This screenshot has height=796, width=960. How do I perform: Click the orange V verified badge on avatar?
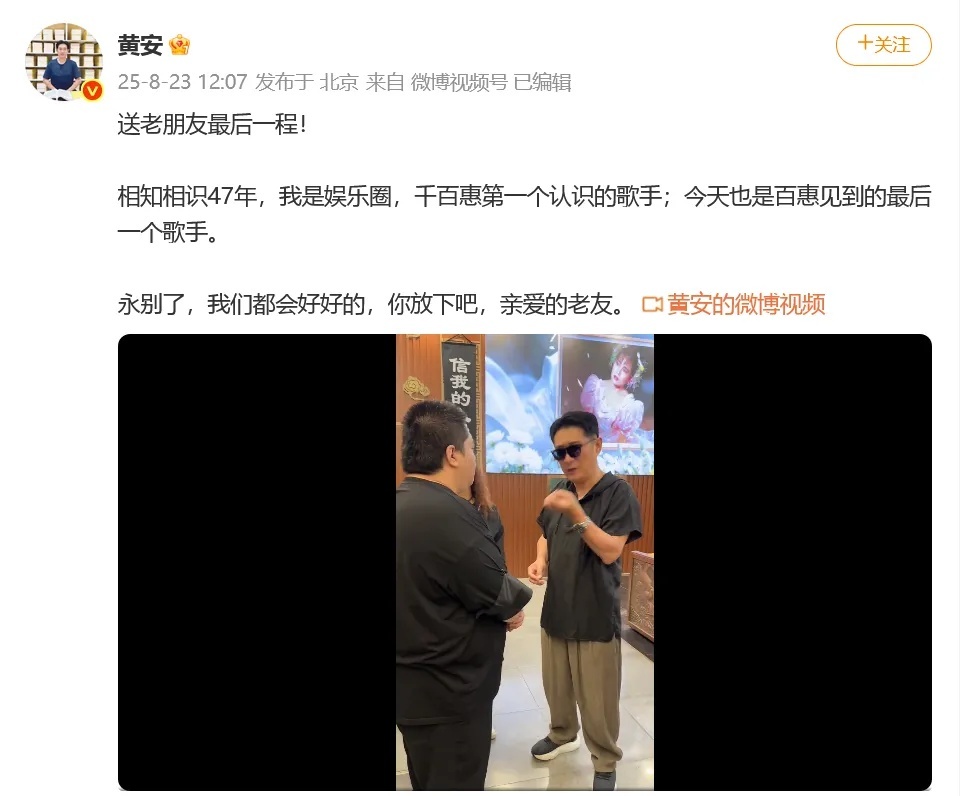click(92, 91)
